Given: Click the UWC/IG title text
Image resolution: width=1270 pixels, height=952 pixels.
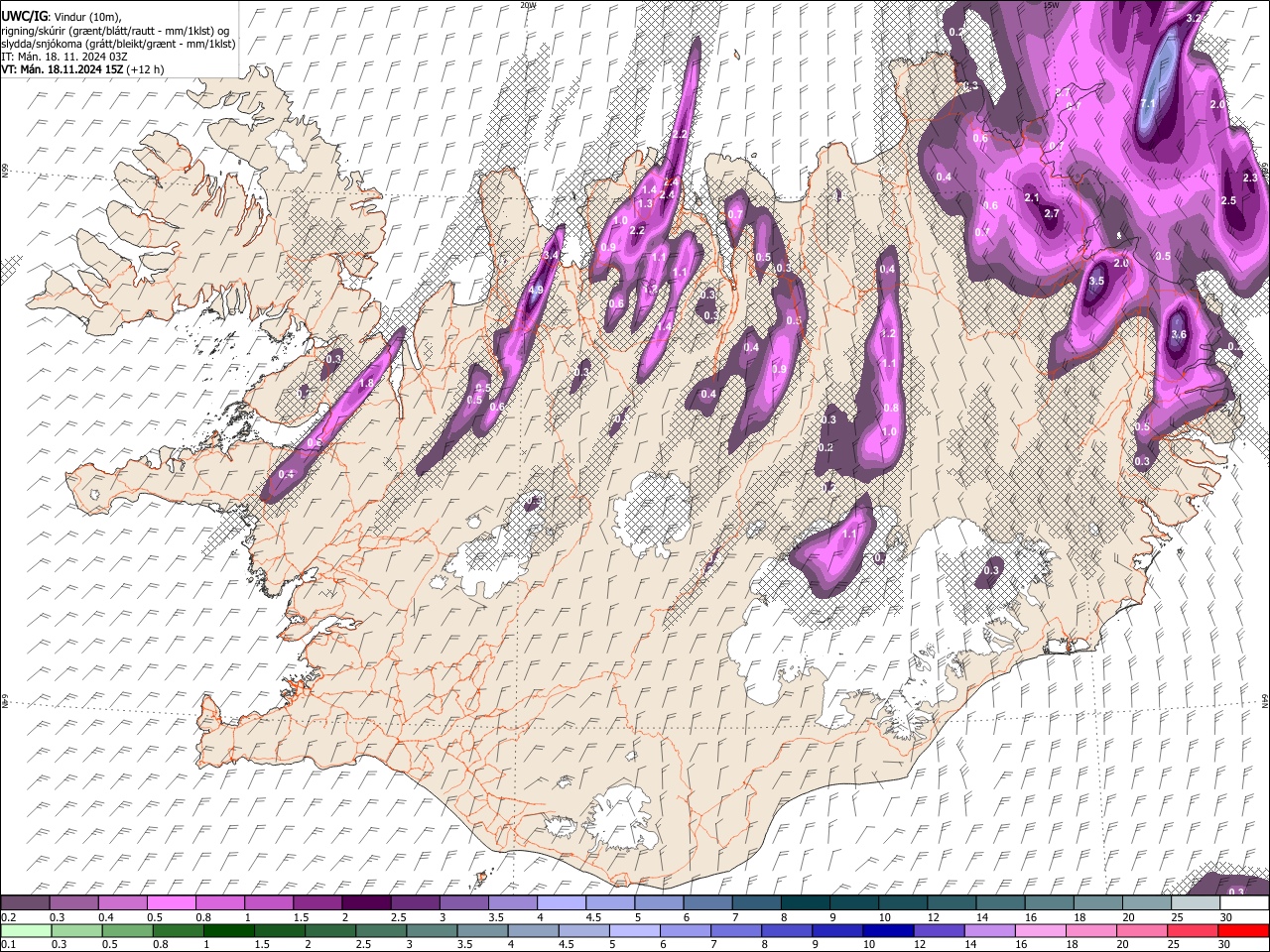Looking at the screenshot, I should [23, 17].
